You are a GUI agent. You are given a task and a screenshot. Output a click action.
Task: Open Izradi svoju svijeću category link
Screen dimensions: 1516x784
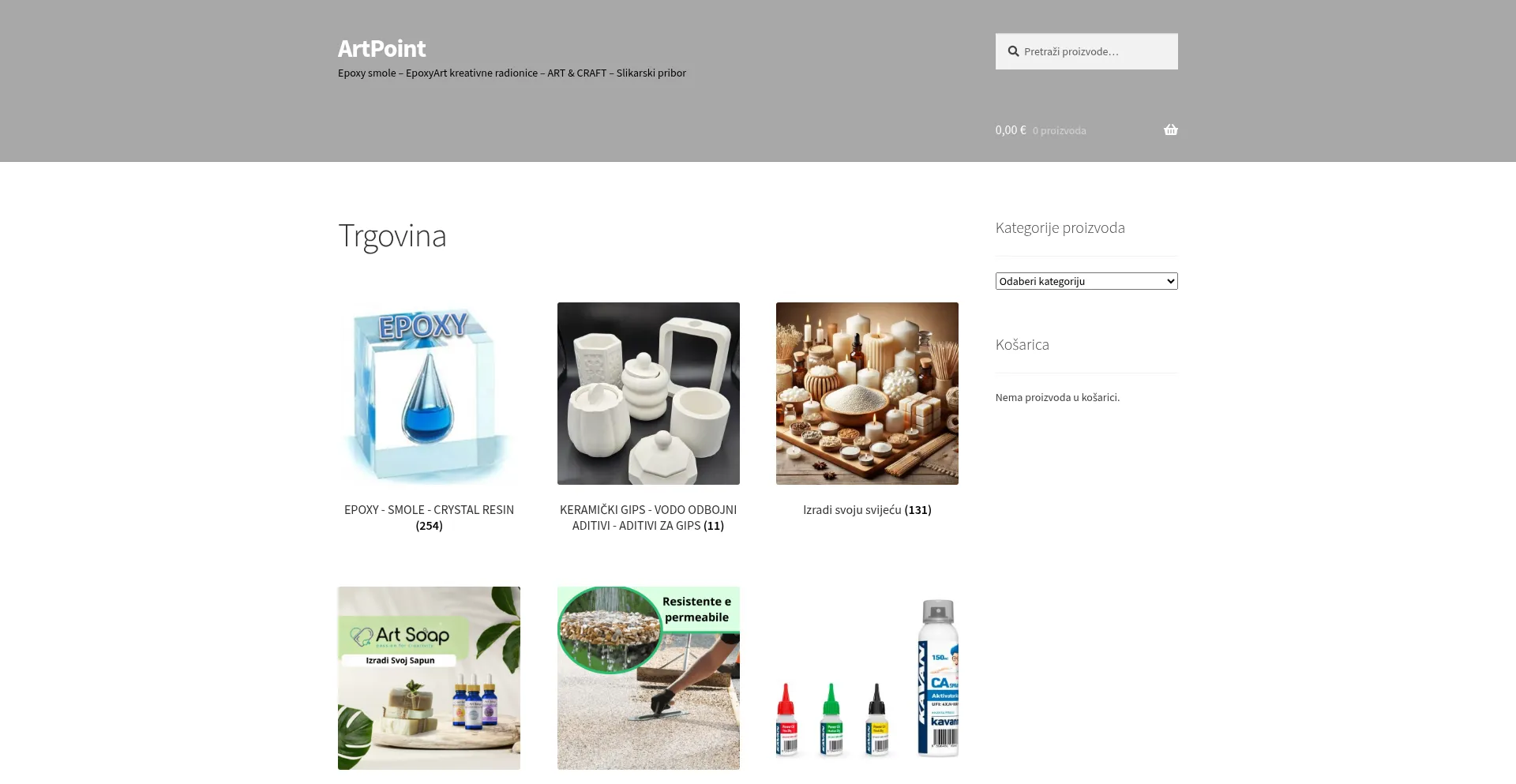tap(867, 510)
